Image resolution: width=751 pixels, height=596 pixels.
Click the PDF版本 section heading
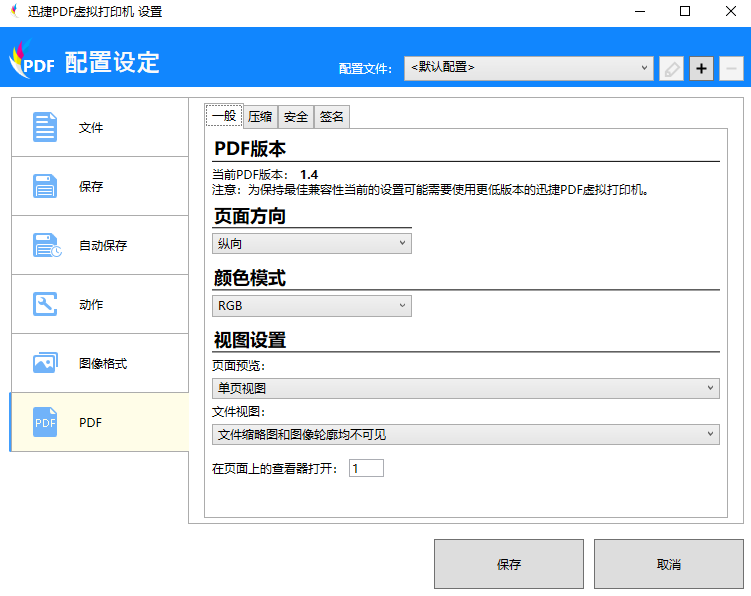250,149
